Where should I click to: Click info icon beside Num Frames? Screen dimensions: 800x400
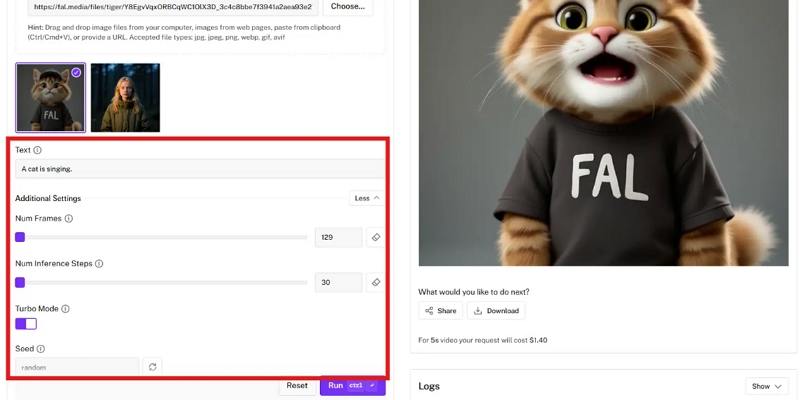(68, 218)
